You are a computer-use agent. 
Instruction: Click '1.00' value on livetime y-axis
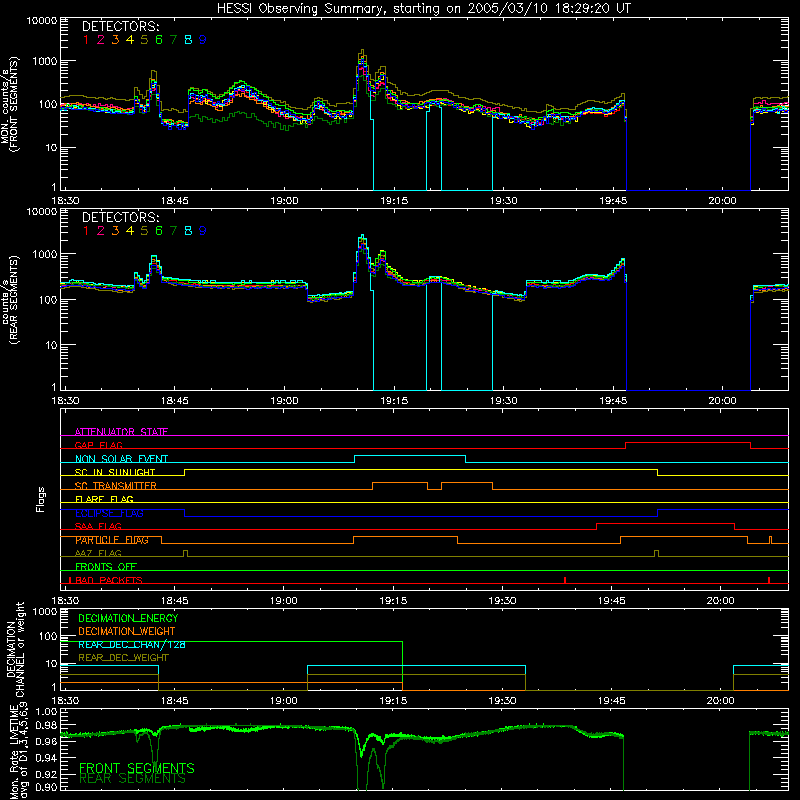click(x=46, y=711)
